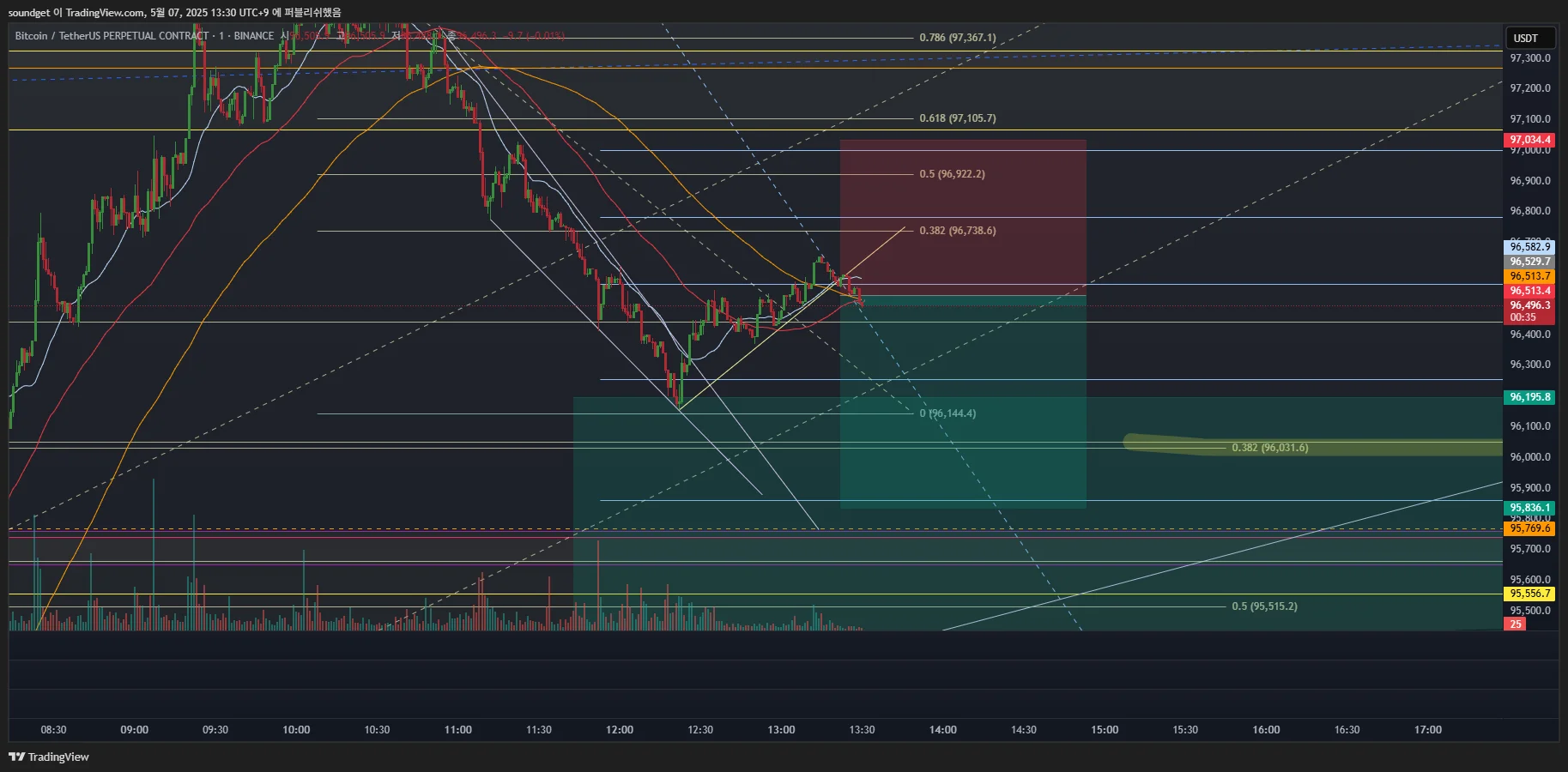Click the 11:00 time axis label
Screen dimensions: 1568x772
click(x=458, y=730)
